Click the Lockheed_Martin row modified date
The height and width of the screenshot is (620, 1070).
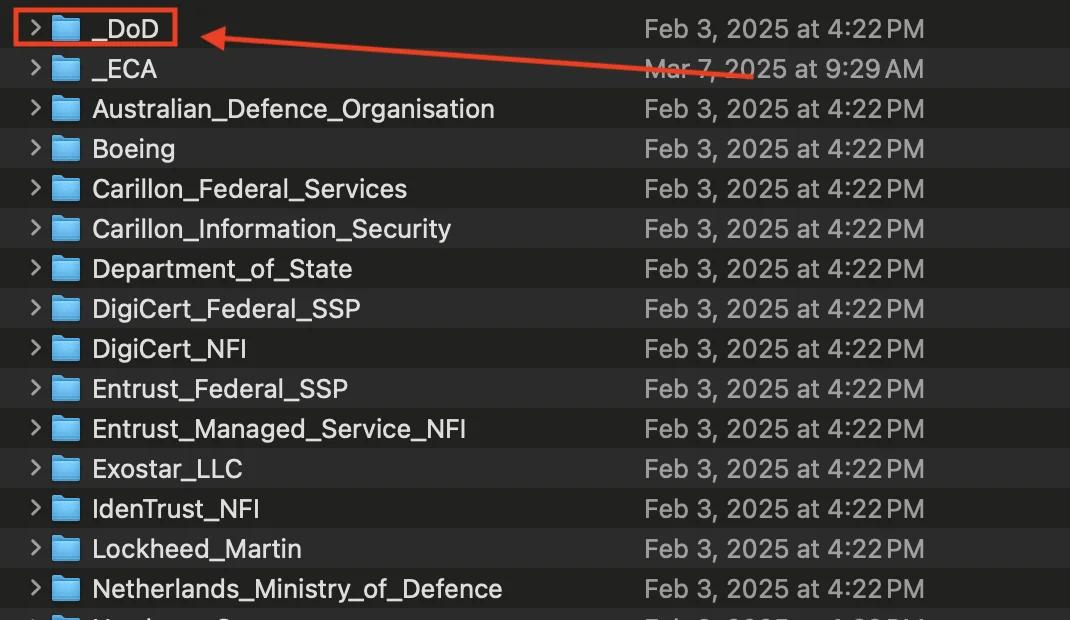pos(784,549)
